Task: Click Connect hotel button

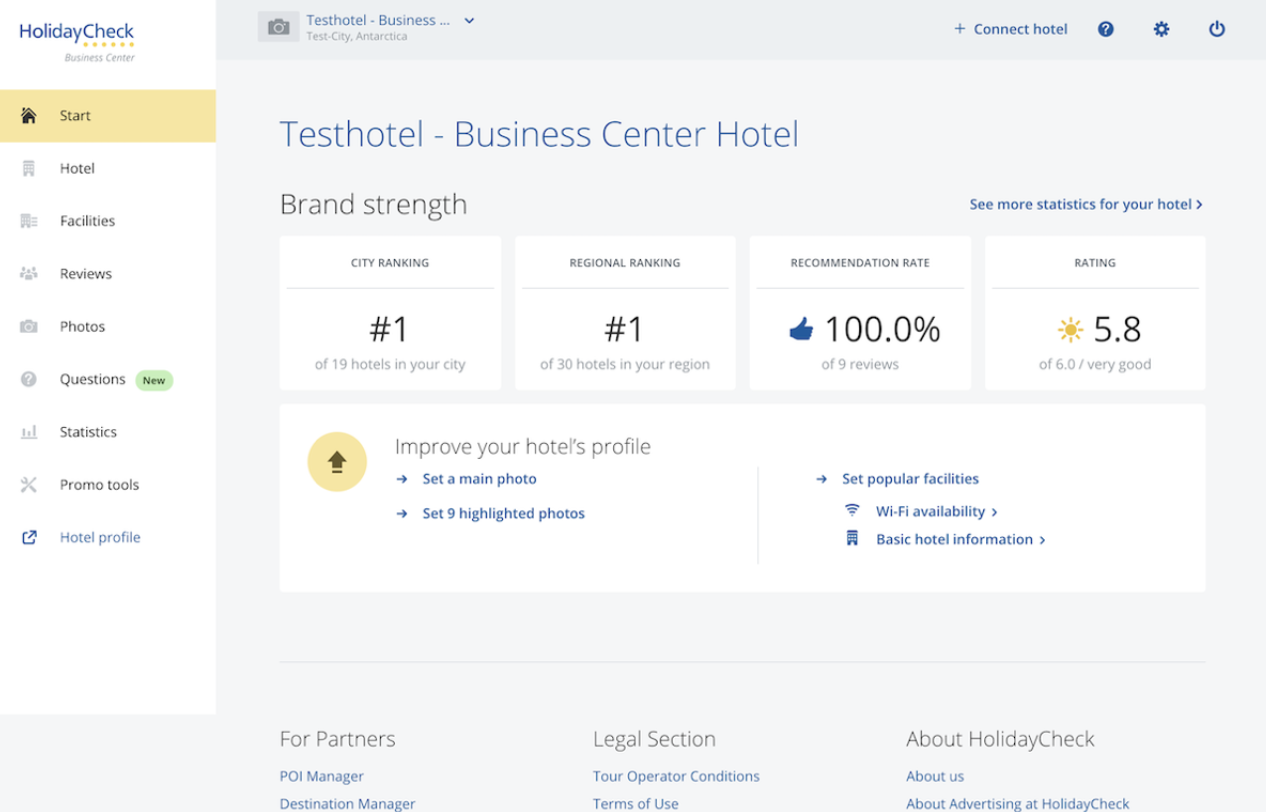Action: pyautogui.click(x=1010, y=29)
